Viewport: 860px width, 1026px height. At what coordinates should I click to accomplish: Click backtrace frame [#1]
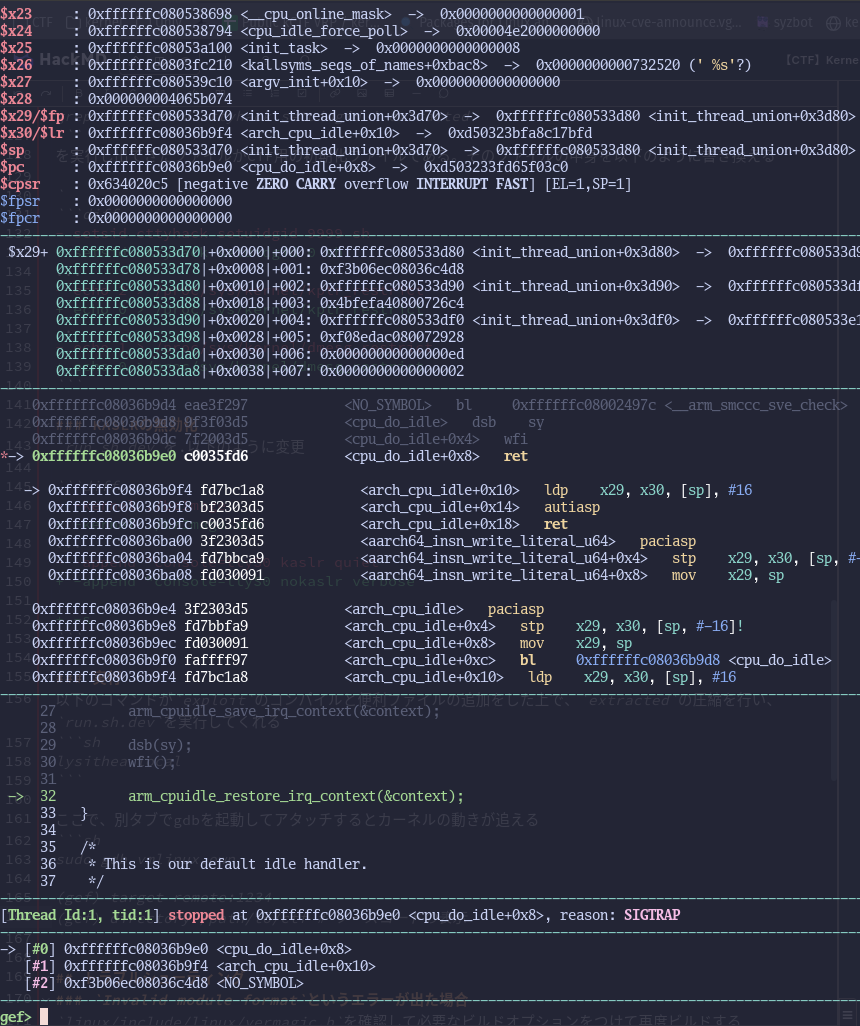(x=200, y=966)
